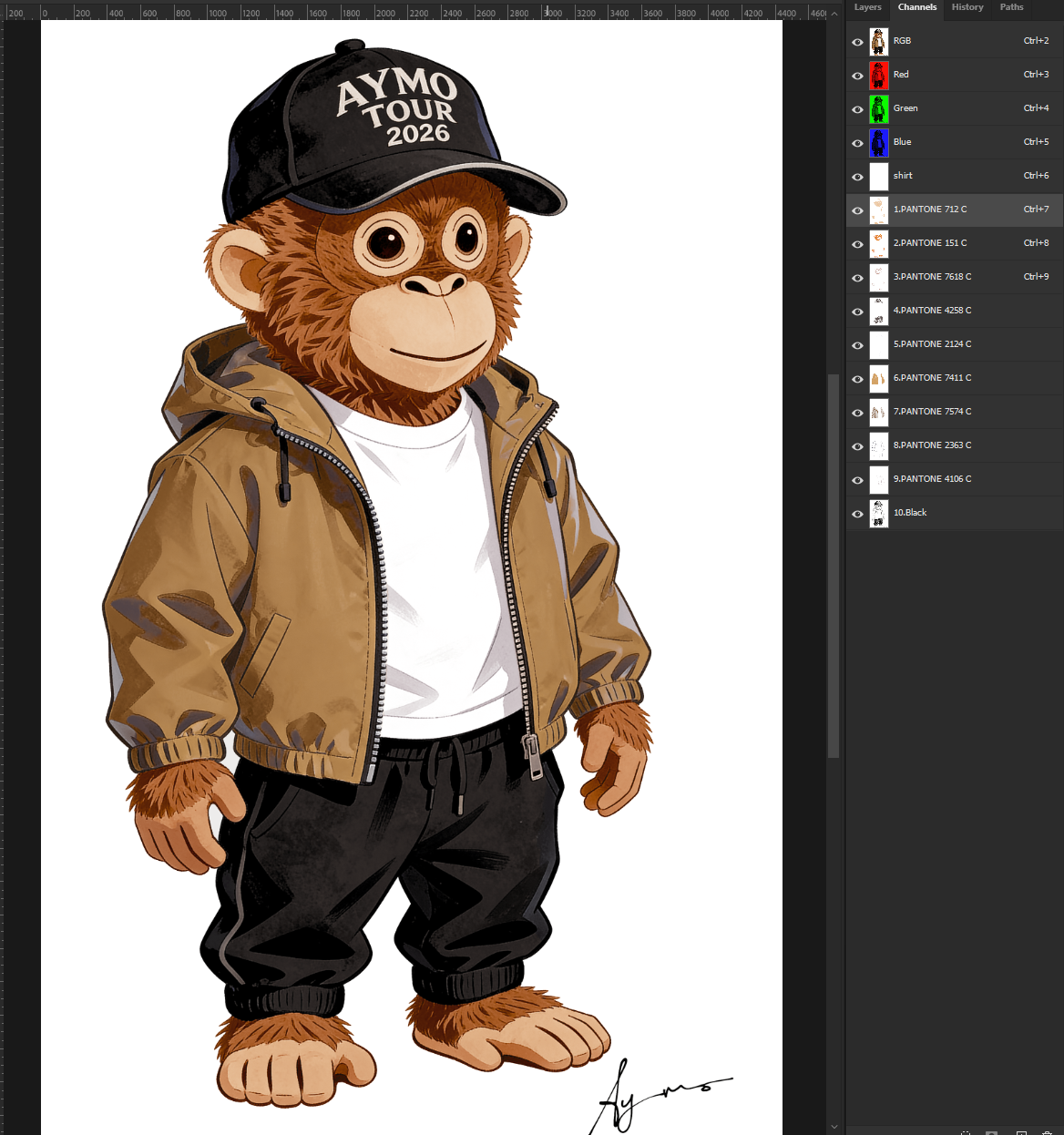Click the canvas vertical scrollbar thumb
The height and width of the screenshot is (1135, 1064).
834,565
